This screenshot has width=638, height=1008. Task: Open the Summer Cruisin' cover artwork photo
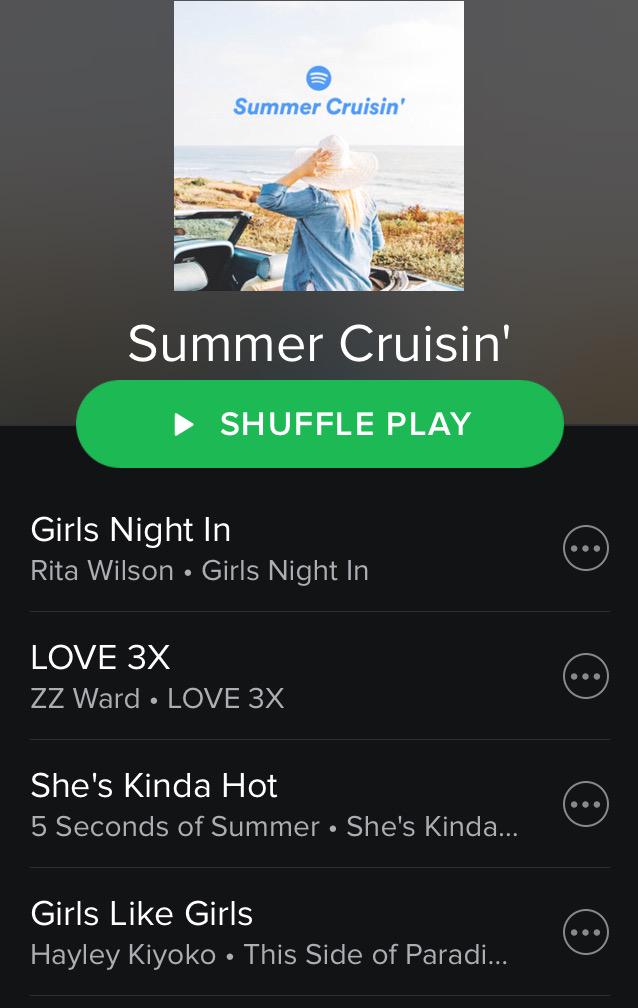(319, 146)
